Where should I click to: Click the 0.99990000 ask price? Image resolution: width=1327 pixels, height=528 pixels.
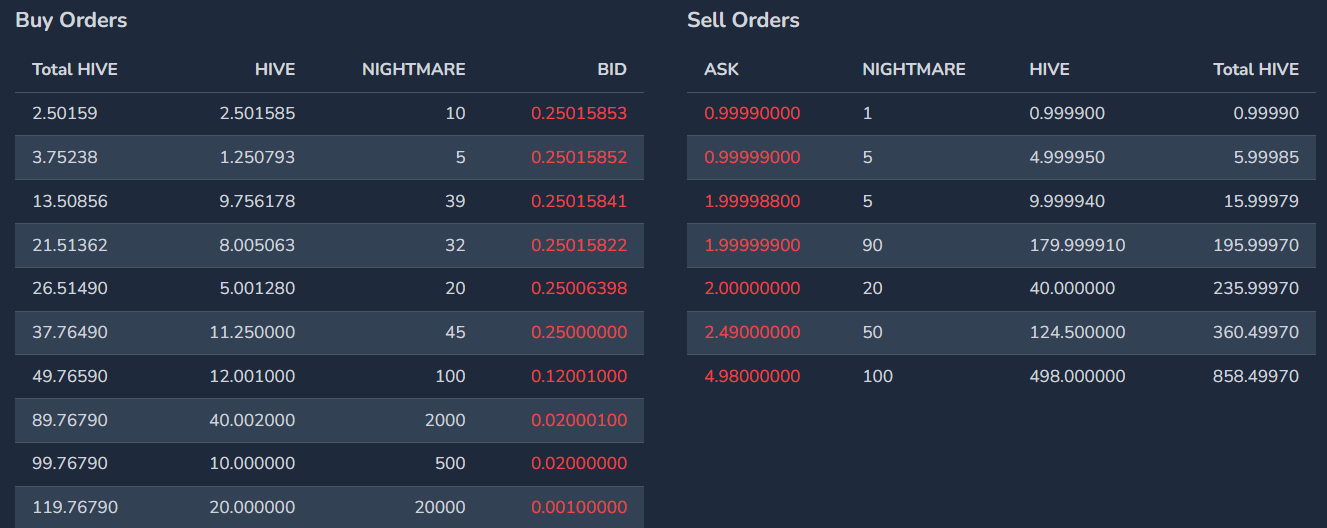pos(752,113)
